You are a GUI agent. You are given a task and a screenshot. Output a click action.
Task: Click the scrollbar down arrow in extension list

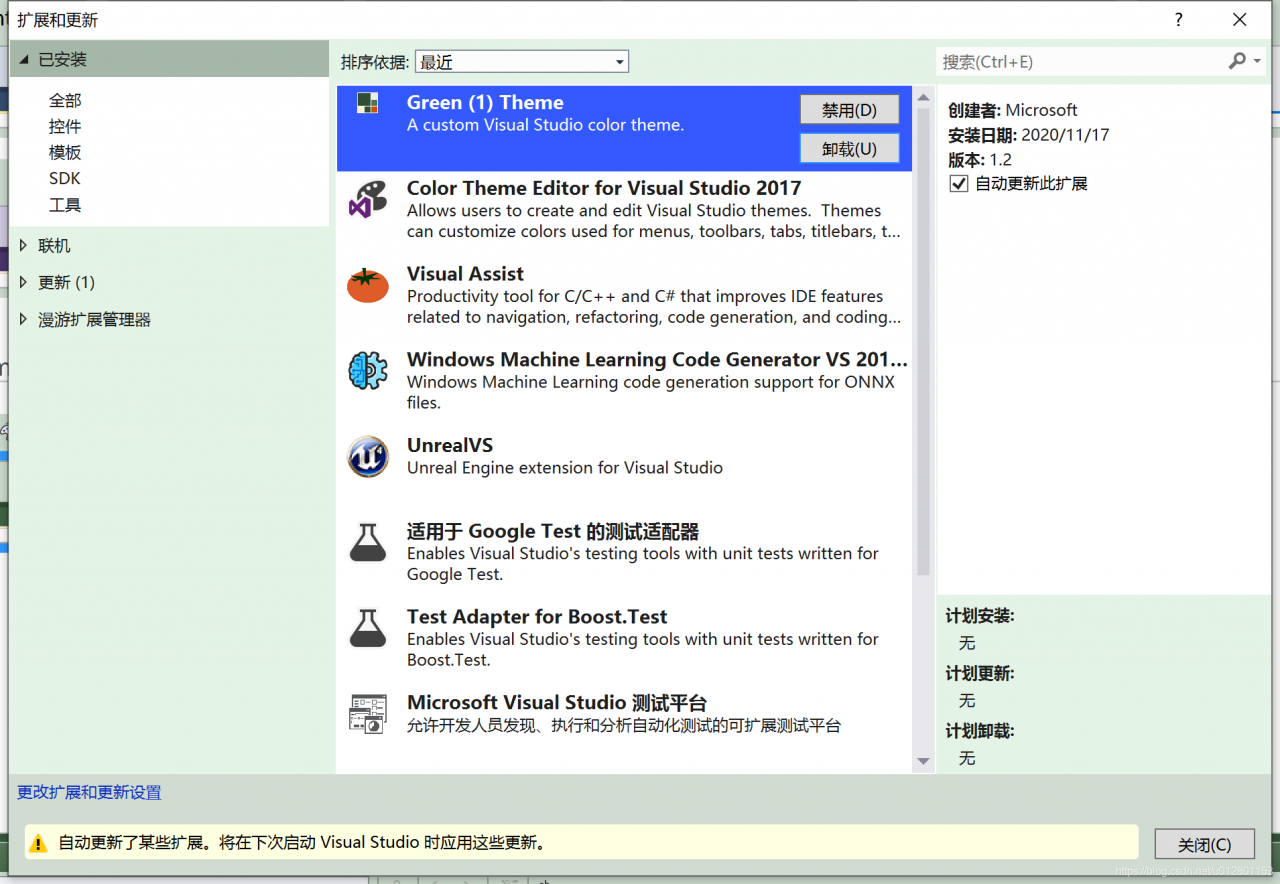click(923, 762)
